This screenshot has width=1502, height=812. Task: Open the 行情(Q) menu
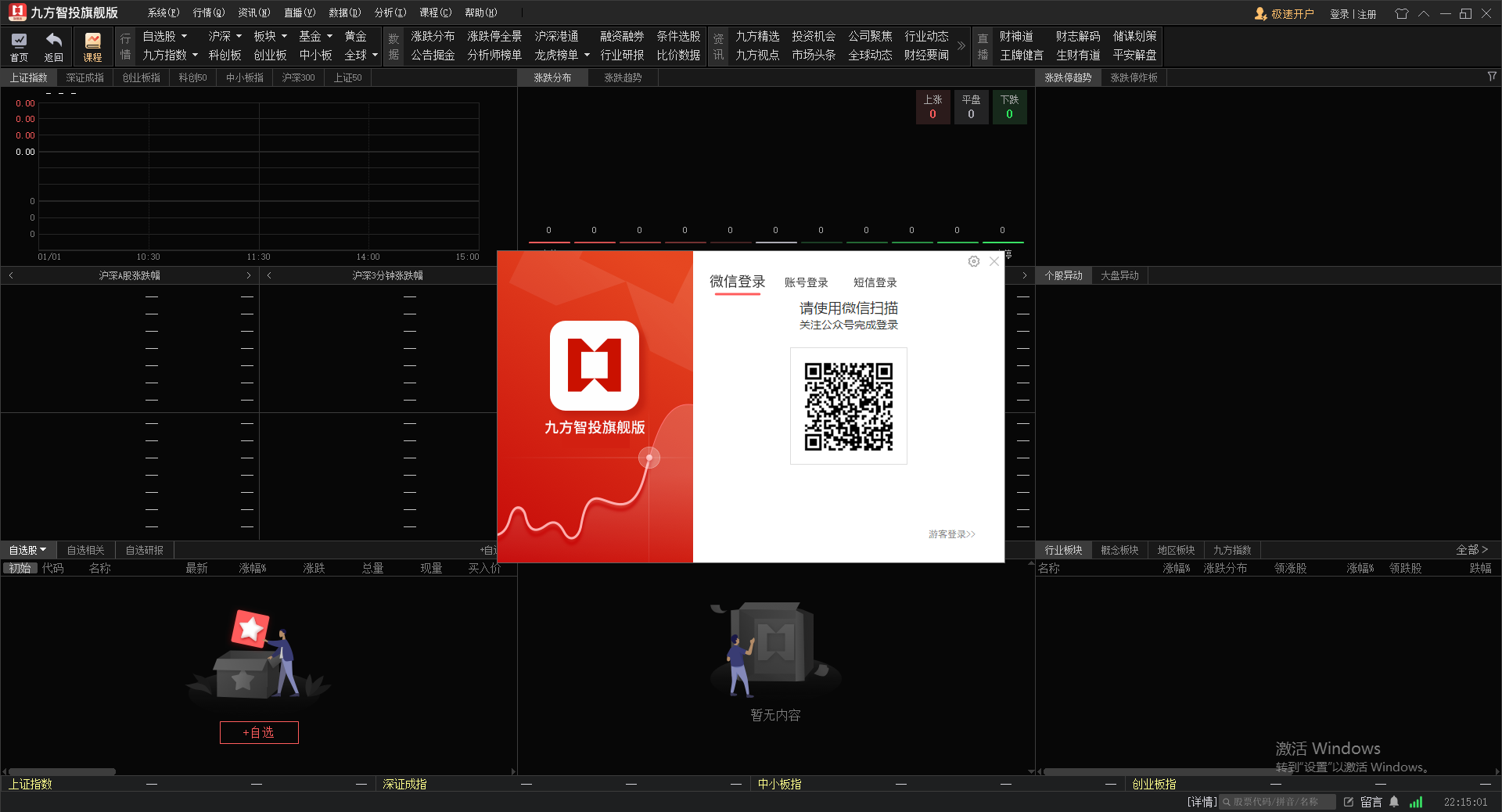tap(208, 13)
